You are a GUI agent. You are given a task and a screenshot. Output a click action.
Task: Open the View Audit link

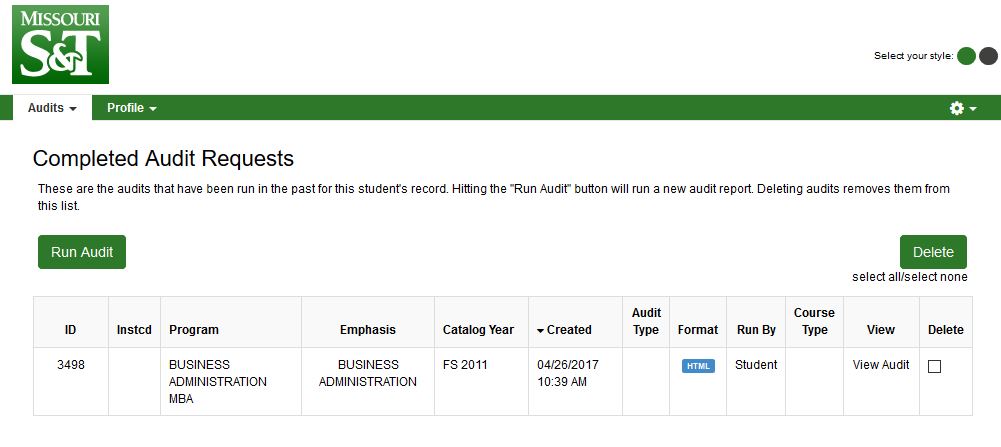(x=881, y=365)
